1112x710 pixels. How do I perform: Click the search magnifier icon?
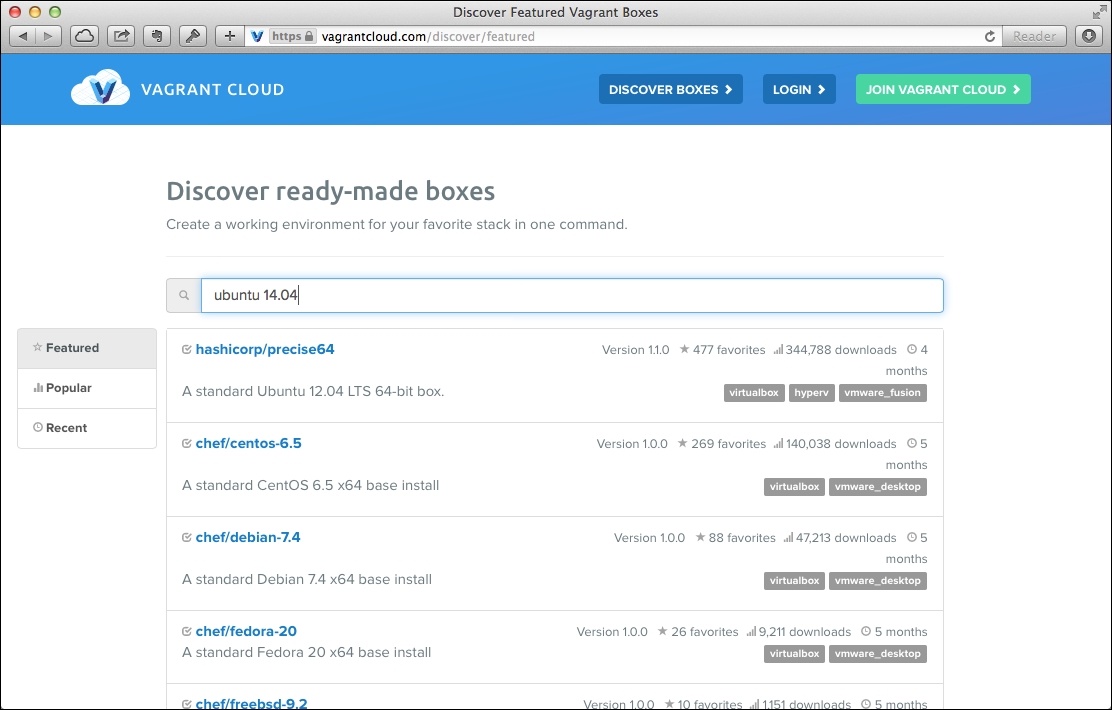click(x=184, y=295)
